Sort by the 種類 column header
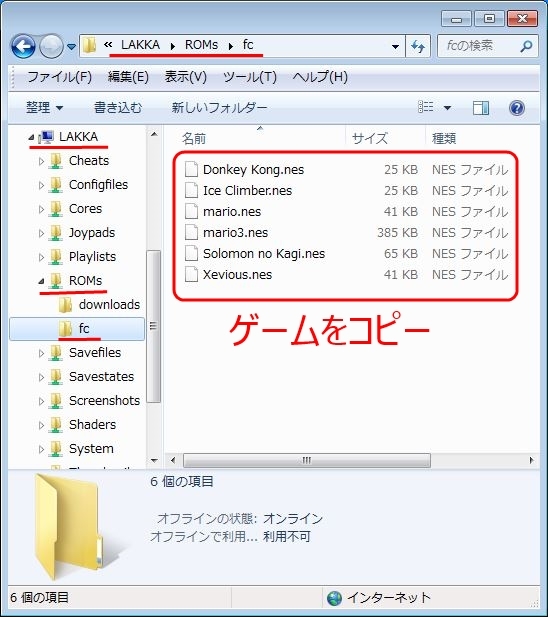This screenshot has height=617, width=548. tap(444, 139)
